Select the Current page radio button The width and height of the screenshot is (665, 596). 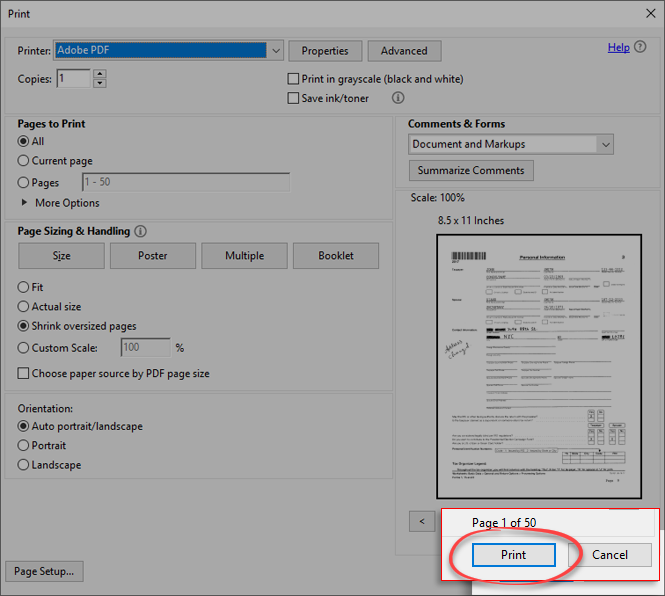pyautogui.click(x=24, y=161)
